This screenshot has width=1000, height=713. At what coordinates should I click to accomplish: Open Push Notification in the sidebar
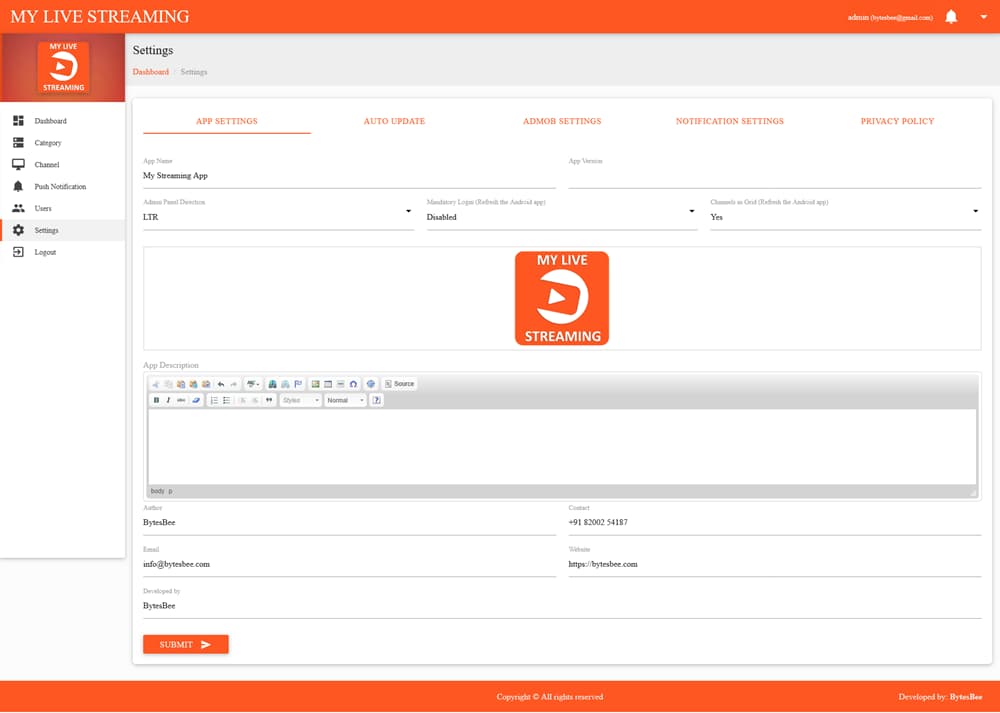pyautogui.click(x=60, y=187)
